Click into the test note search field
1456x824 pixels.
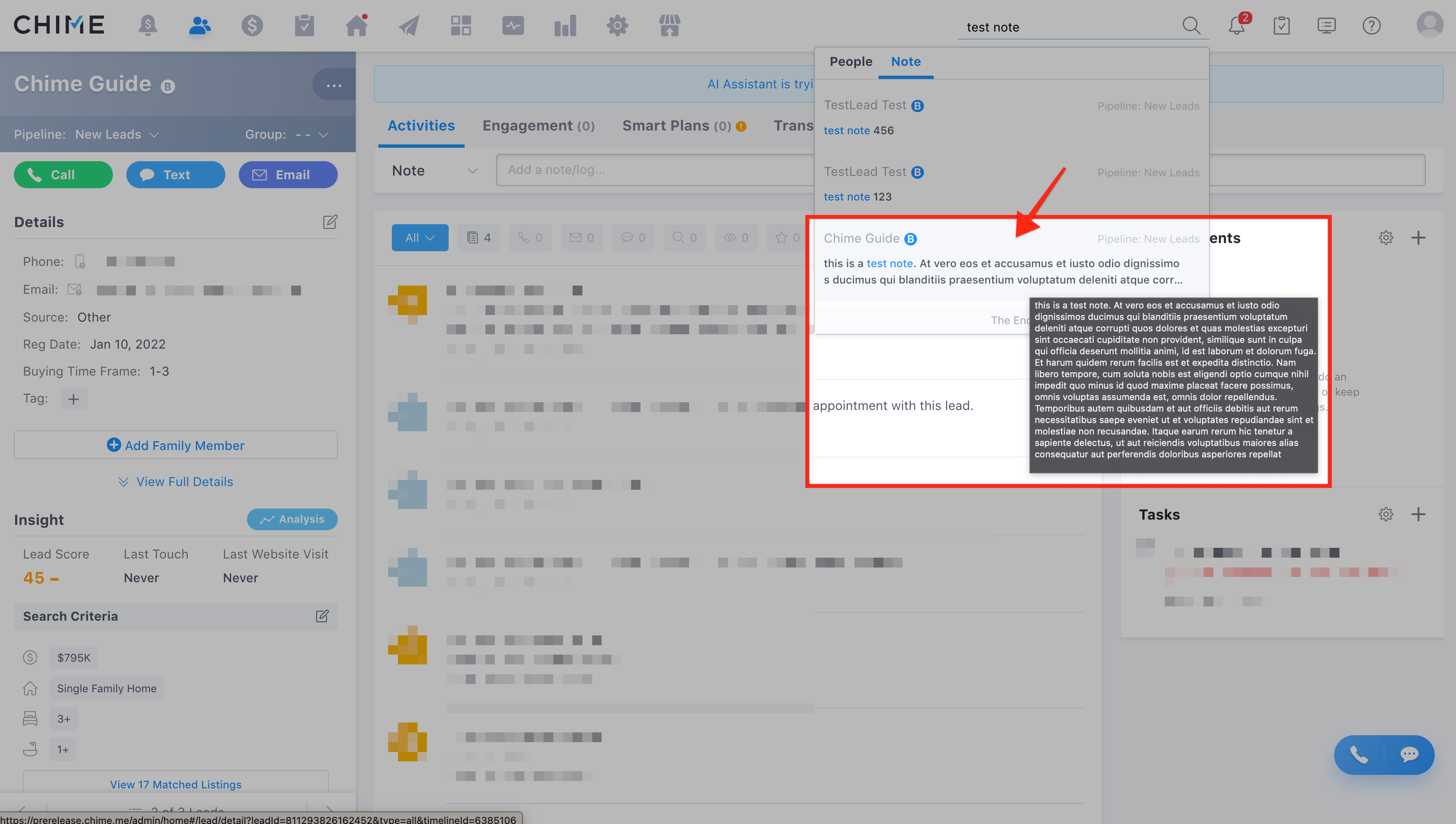pos(1069,27)
